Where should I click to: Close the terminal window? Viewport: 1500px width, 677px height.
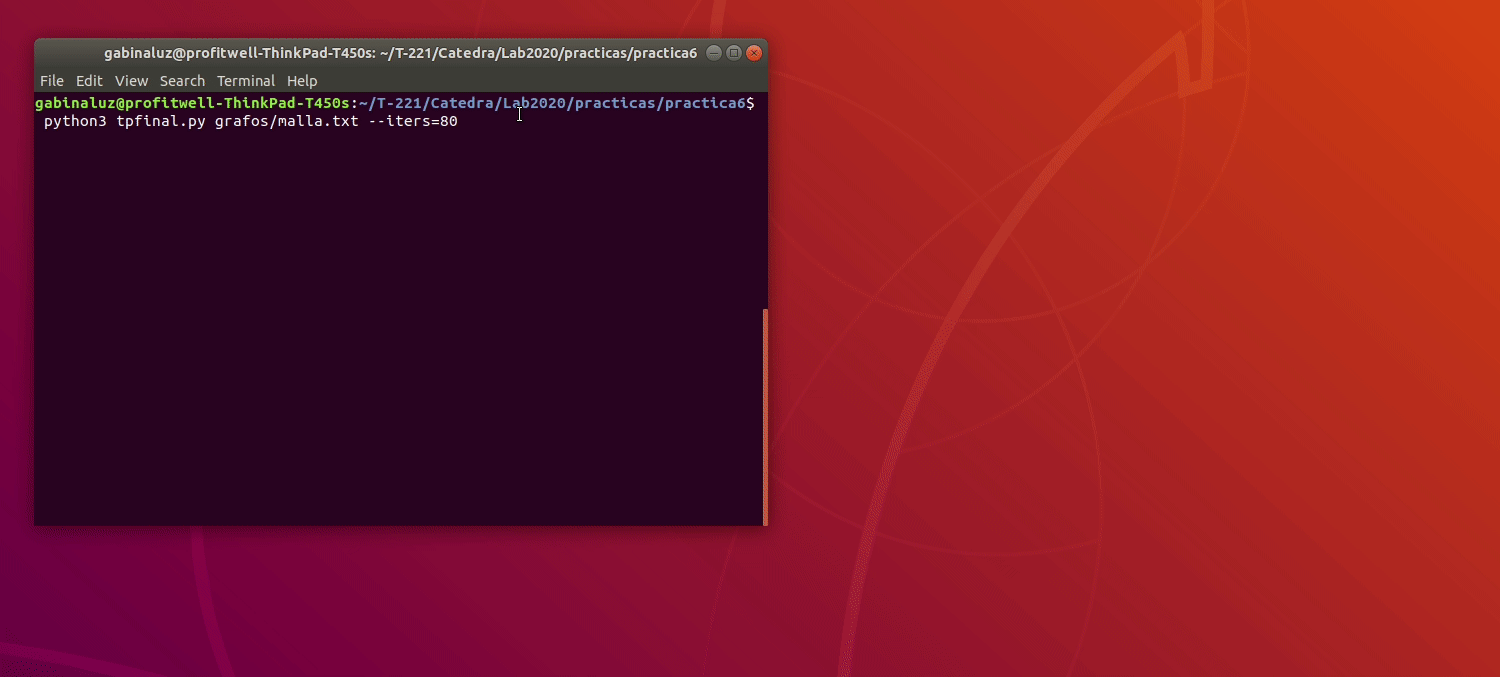tap(754, 53)
